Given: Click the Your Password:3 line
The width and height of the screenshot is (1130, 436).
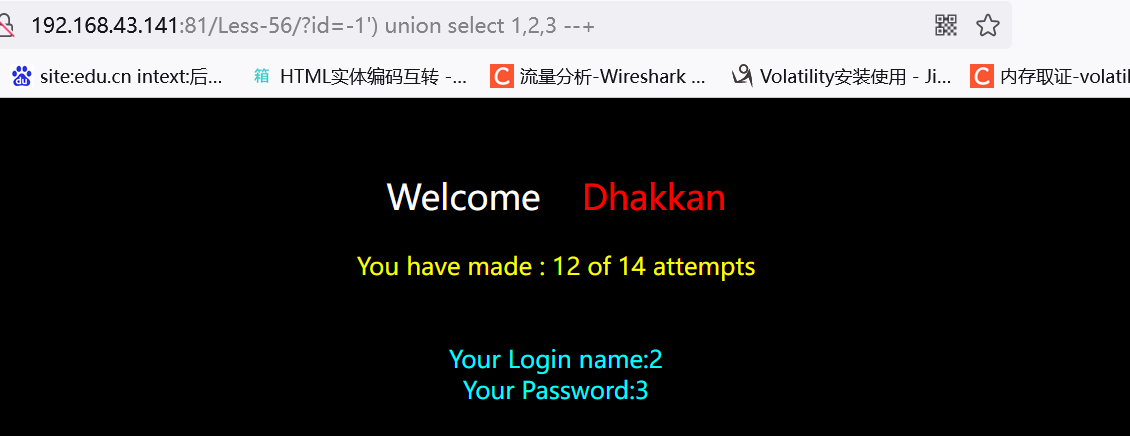Looking at the screenshot, I should (x=556, y=391).
